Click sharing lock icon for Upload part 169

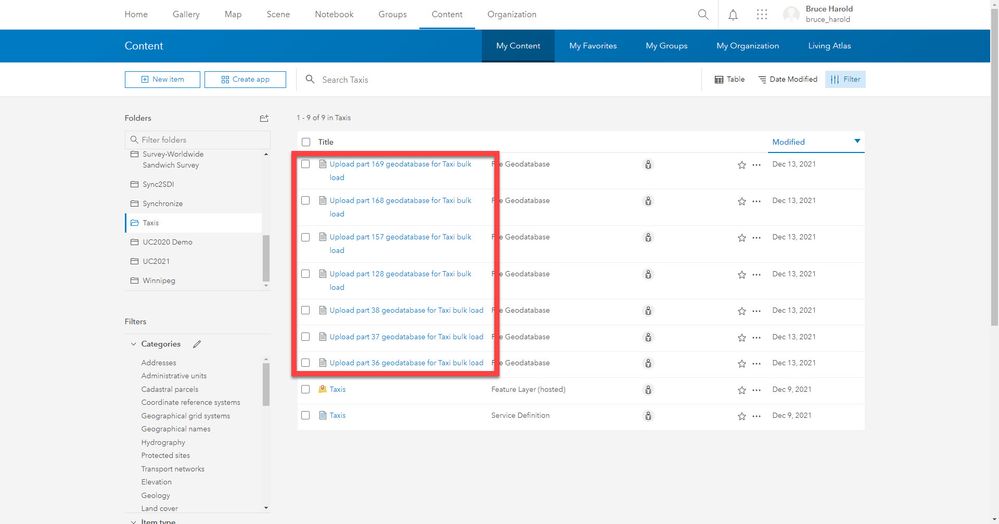[x=648, y=164]
